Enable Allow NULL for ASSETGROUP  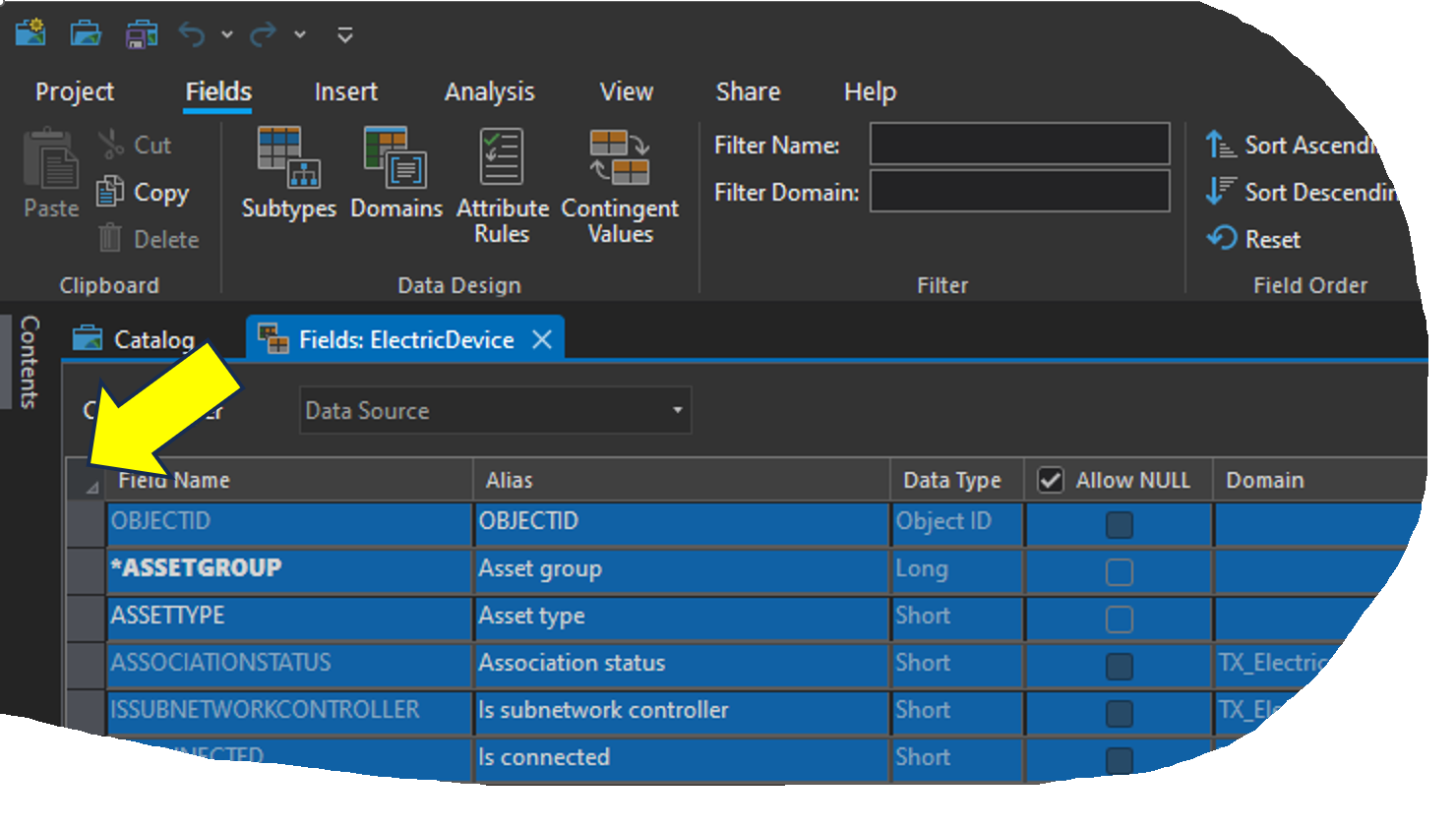point(1118,571)
